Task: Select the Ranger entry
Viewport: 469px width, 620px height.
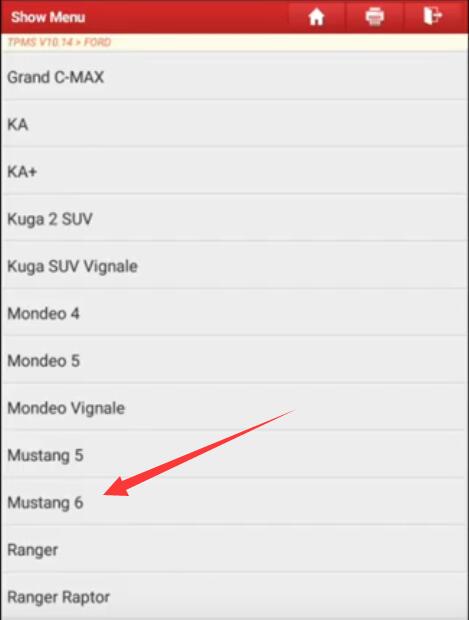Action: [234, 549]
